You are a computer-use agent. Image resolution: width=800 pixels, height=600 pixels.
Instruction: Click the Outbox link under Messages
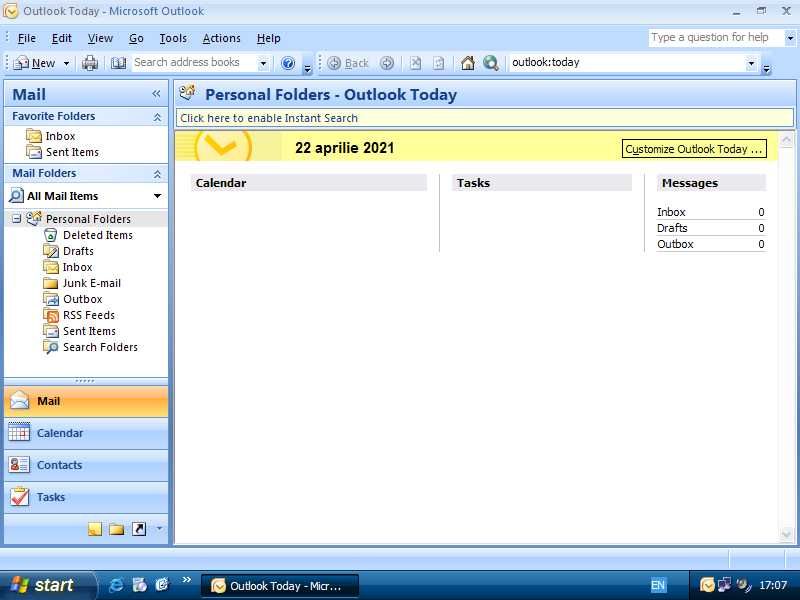(676, 244)
